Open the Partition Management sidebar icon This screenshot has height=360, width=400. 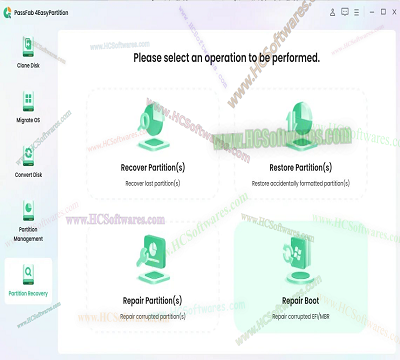click(28, 211)
